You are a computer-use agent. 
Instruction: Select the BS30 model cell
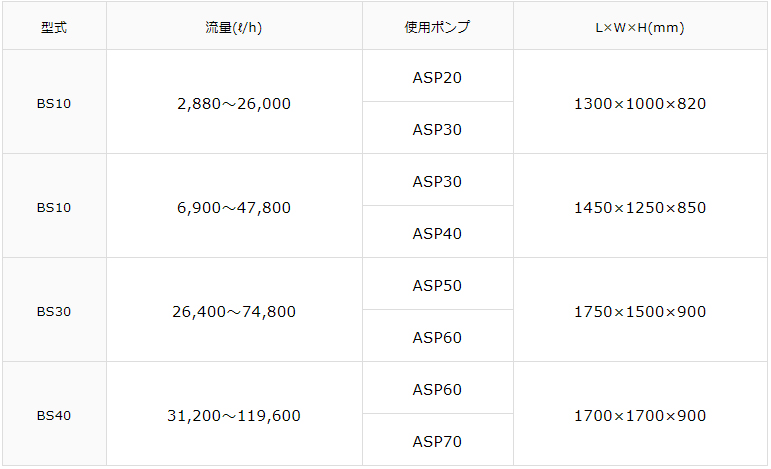tap(54, 312)
